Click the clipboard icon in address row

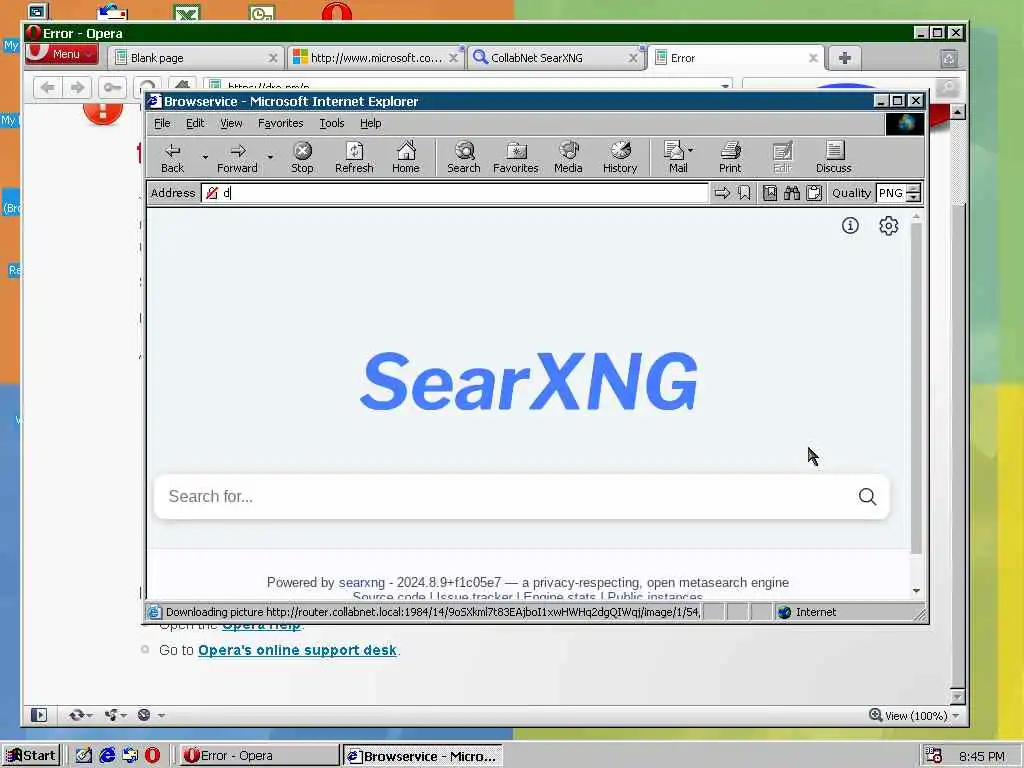click(814, 193)
